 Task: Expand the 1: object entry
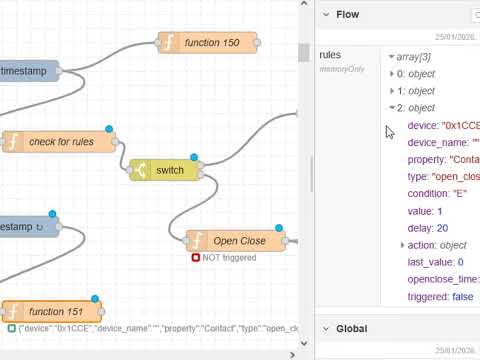tap(392, 91)
